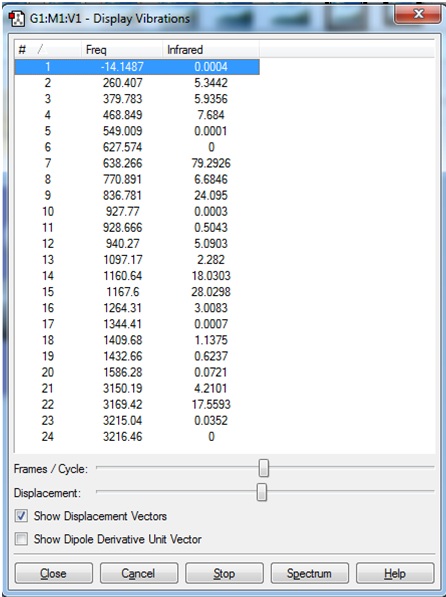Select mode 19 with frequency 1432.66
The image size is (446, 597).
pos(137,356)
